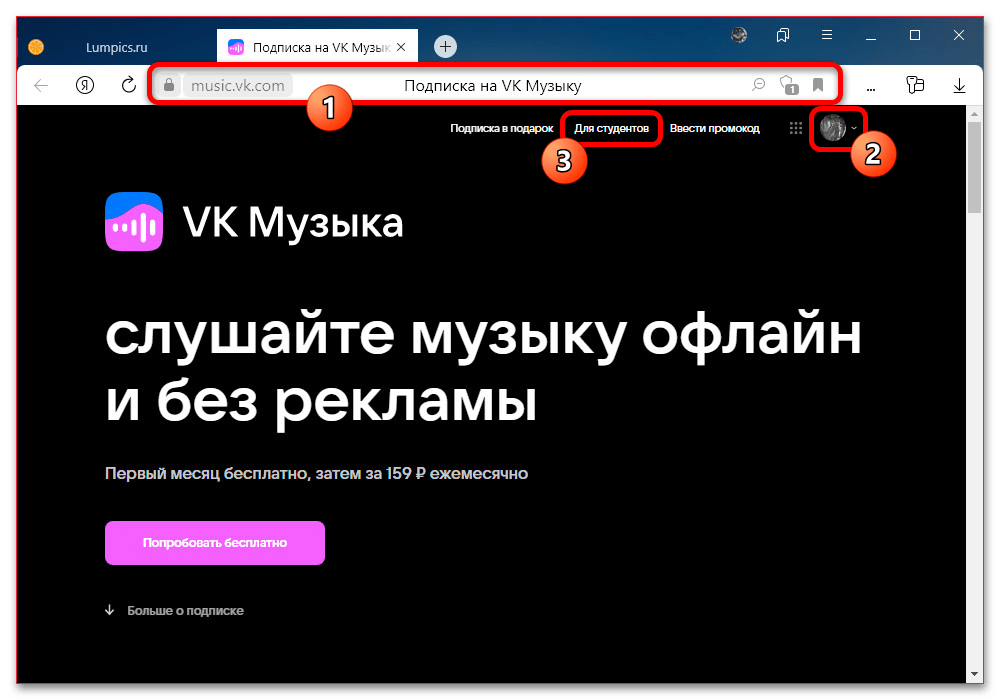Go back with the browser back arrow

coord(41,85)
